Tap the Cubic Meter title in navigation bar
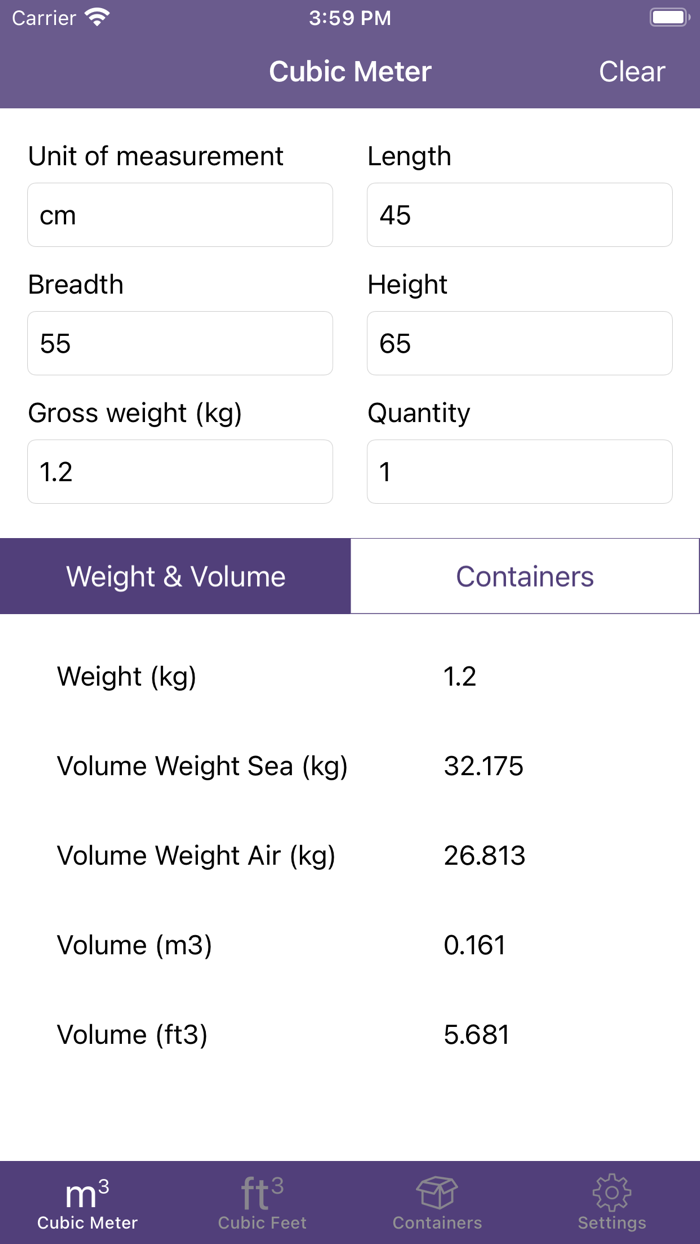The image size is (700, 1244). [350, 71]
